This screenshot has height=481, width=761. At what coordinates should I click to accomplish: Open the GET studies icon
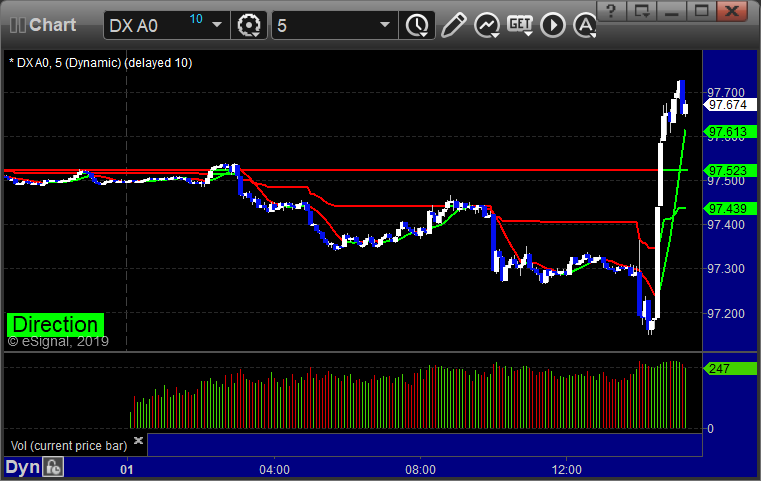pyautogui.click(x=520, y=25)
